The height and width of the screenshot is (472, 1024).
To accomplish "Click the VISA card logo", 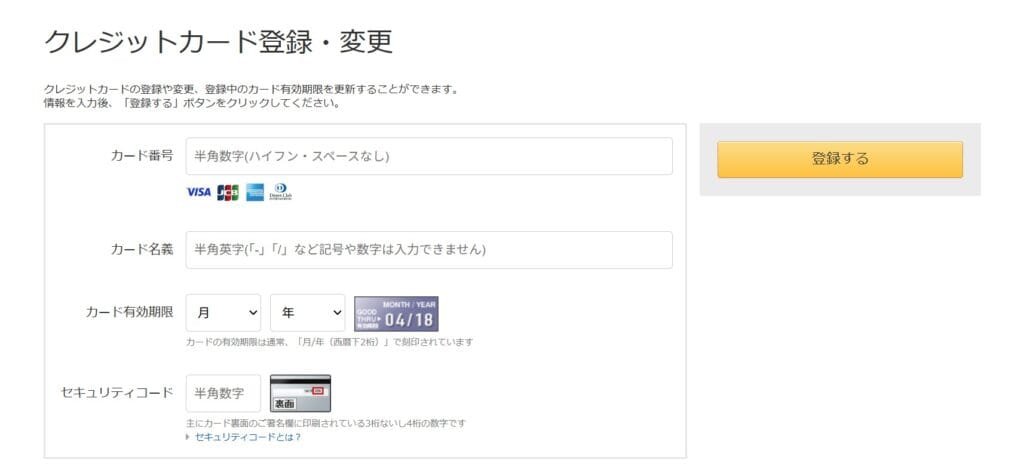I will pyautogui.click(x=199, y=192).
